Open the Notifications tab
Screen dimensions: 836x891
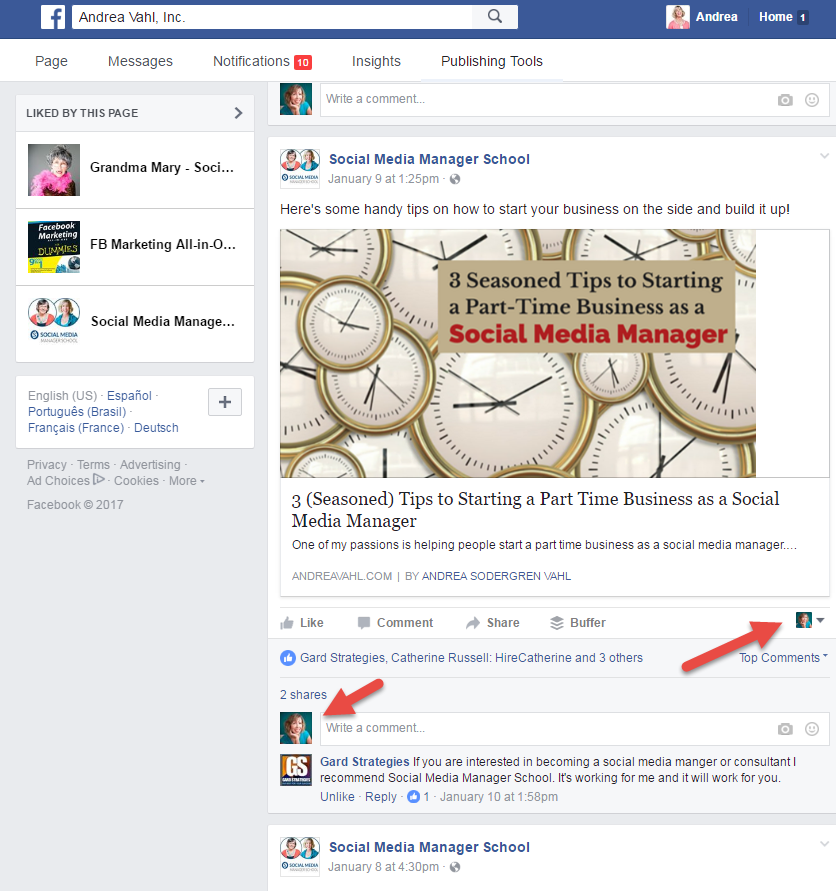tap(262, 61)
